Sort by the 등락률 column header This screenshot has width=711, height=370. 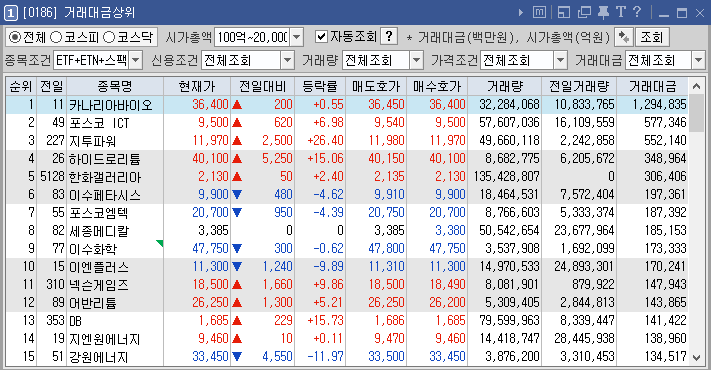coord(320,86)
